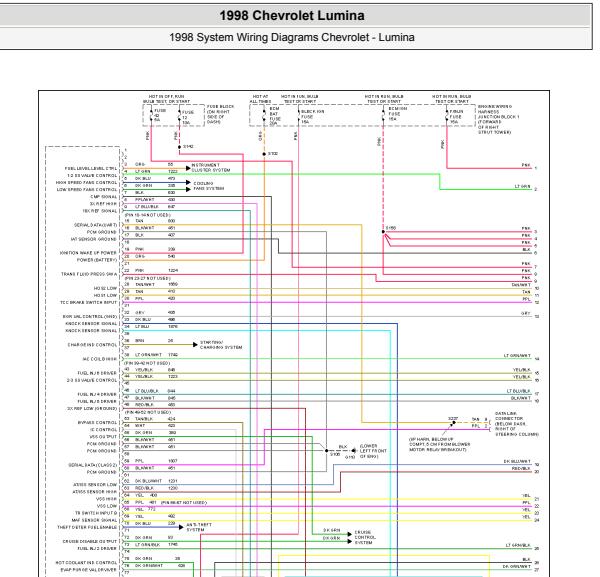Viewport: 600px width, 577px height.
Task: Click the S106 splice dot on the black wire
Action: 326,451
